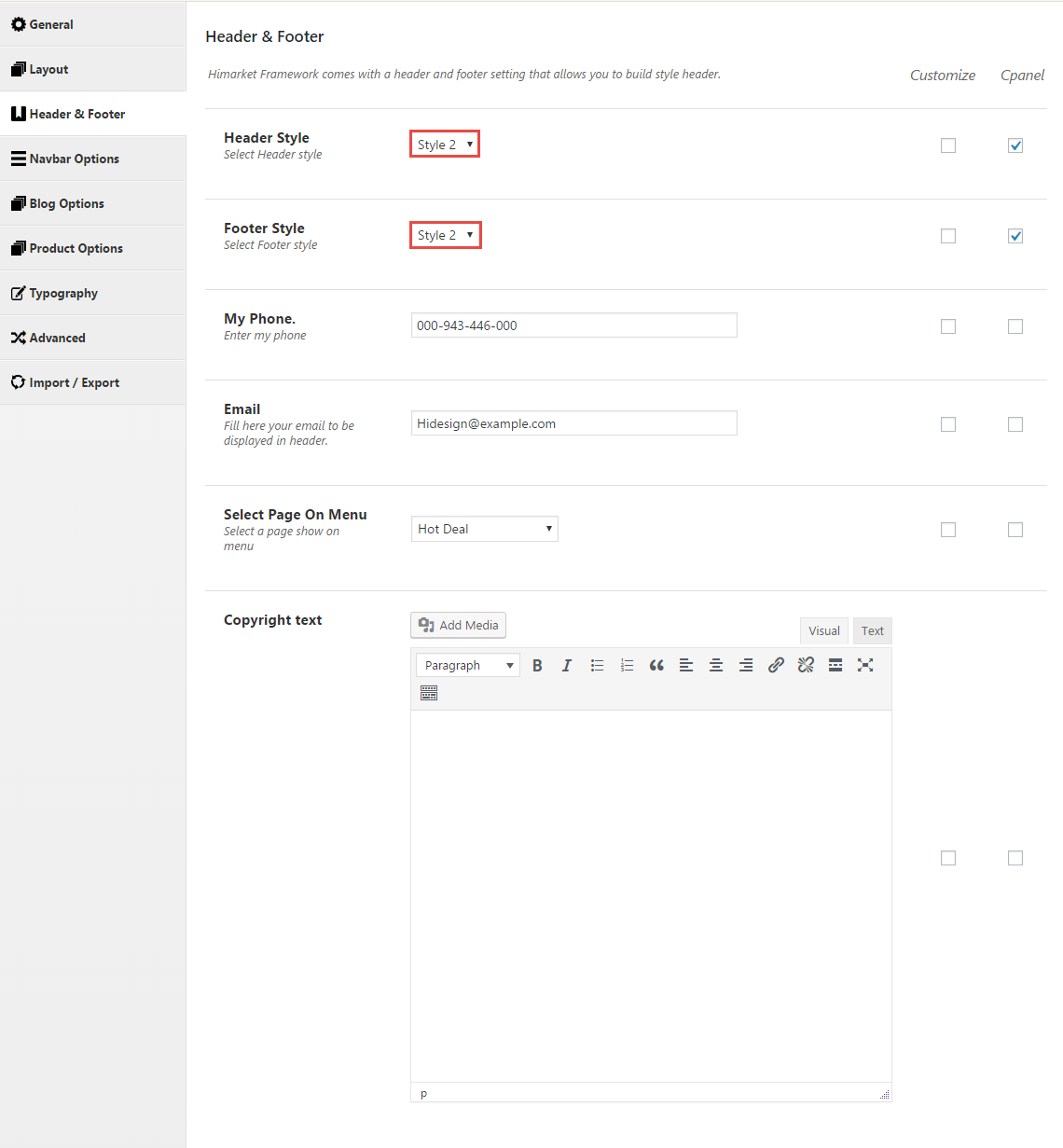Viewport: 1063px width, 1148px height.
Task: Apply blockquote formatting
Action: click(656, 665)
